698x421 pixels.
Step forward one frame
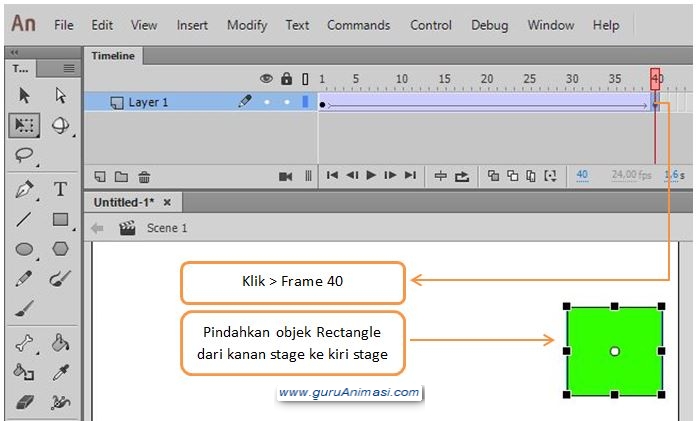(x=390, y=175)
